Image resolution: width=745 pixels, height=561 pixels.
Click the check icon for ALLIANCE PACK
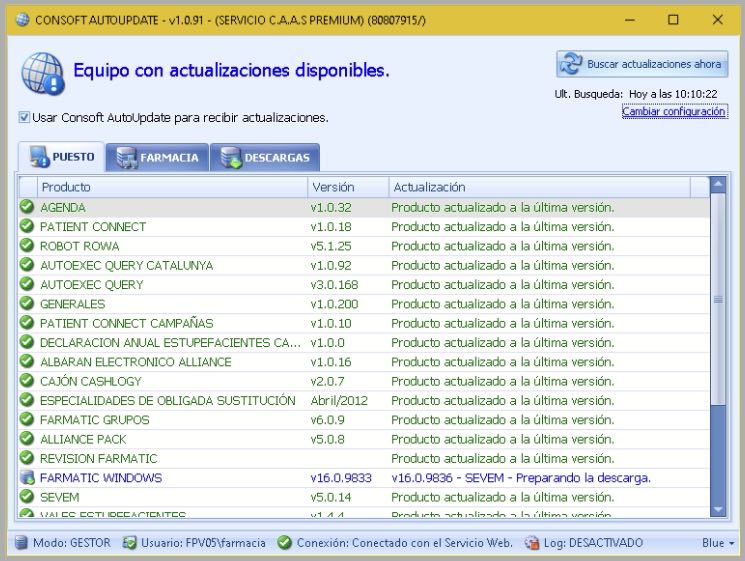(x=27, y=438)
